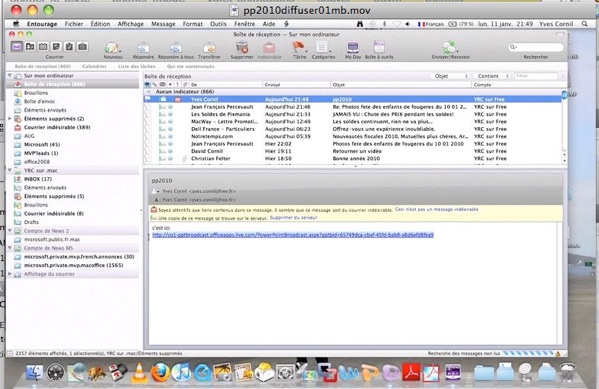
Task: Delete the message using Supprimer icon
Action: coord(242,48)
